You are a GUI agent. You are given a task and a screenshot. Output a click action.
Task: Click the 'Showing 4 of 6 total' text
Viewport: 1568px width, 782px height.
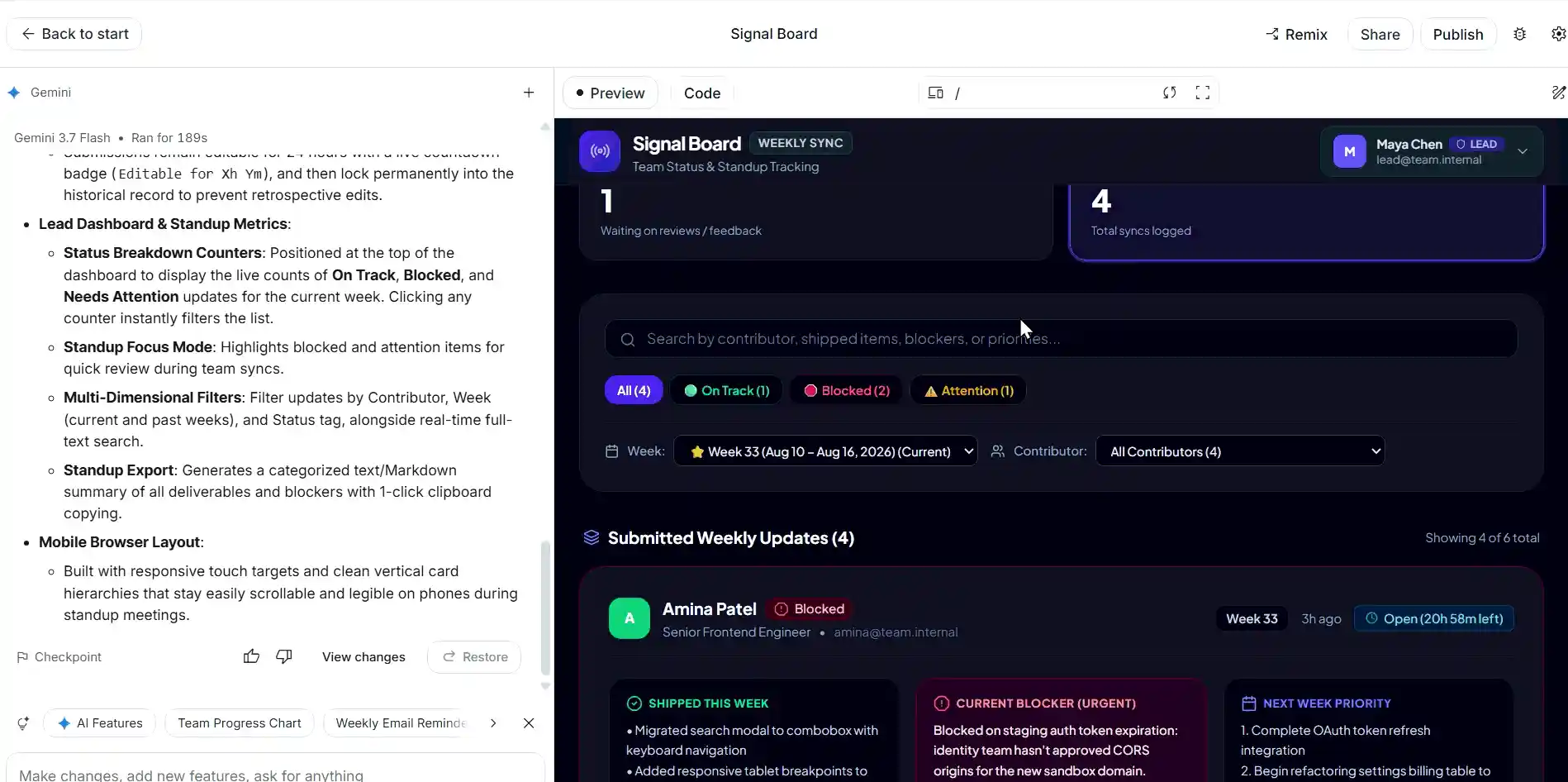[x=1482, y=538]
